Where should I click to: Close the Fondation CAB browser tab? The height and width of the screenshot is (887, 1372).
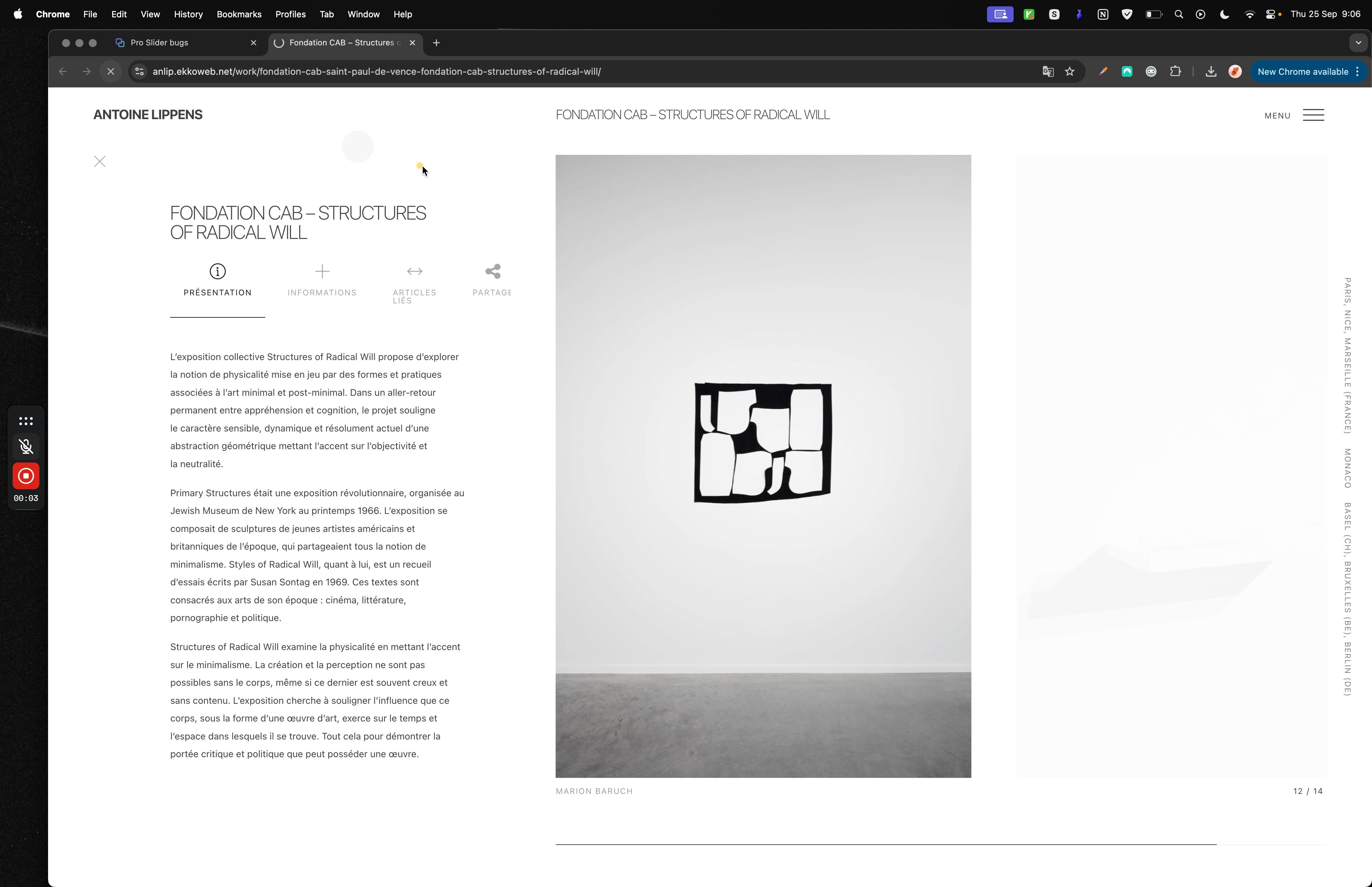[412, 43]
